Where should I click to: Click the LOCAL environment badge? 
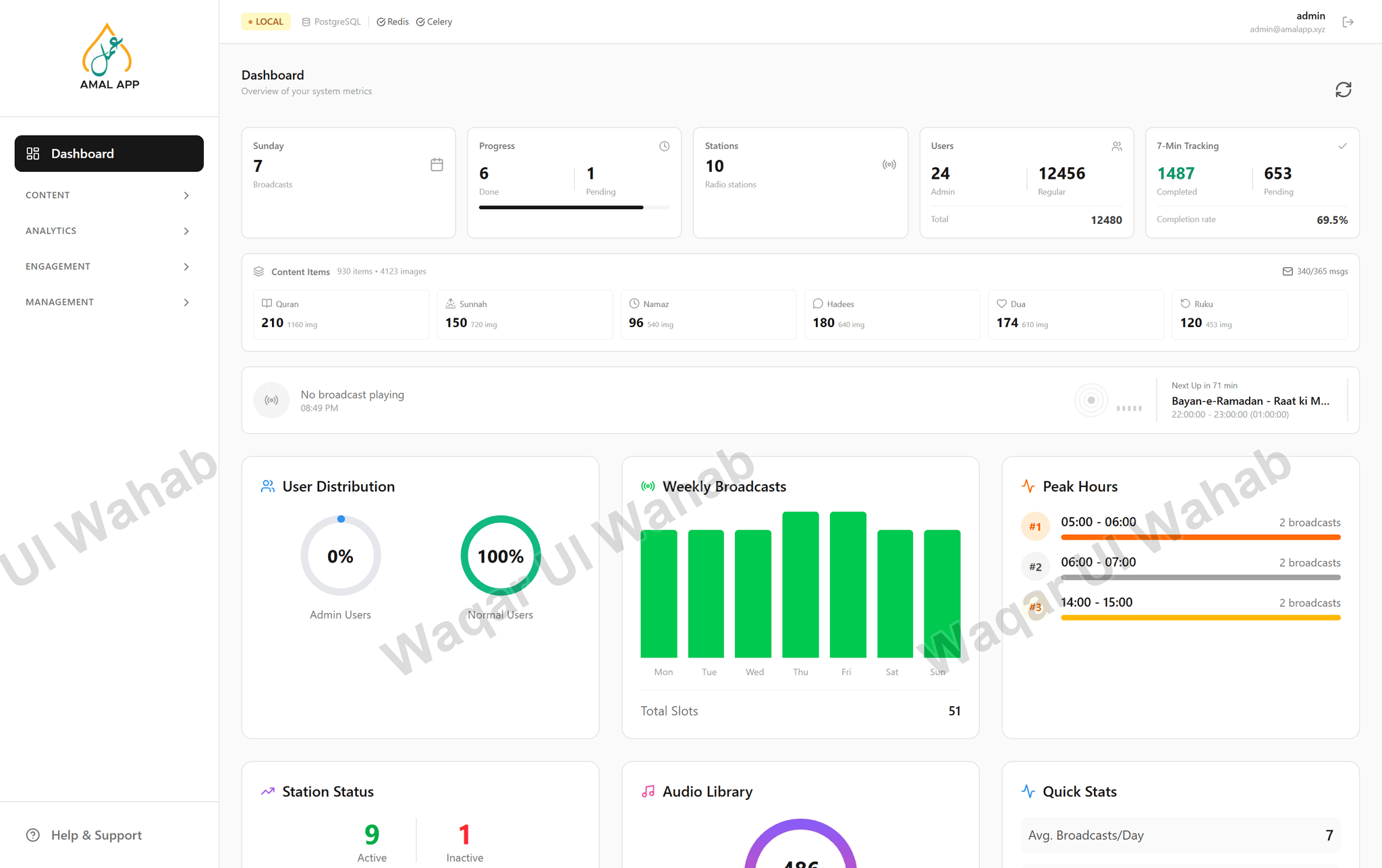coord(266,22)
